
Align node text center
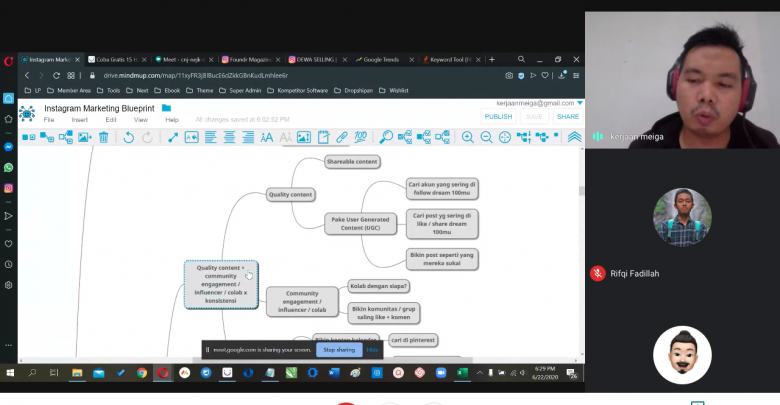[x=229, y=137]
